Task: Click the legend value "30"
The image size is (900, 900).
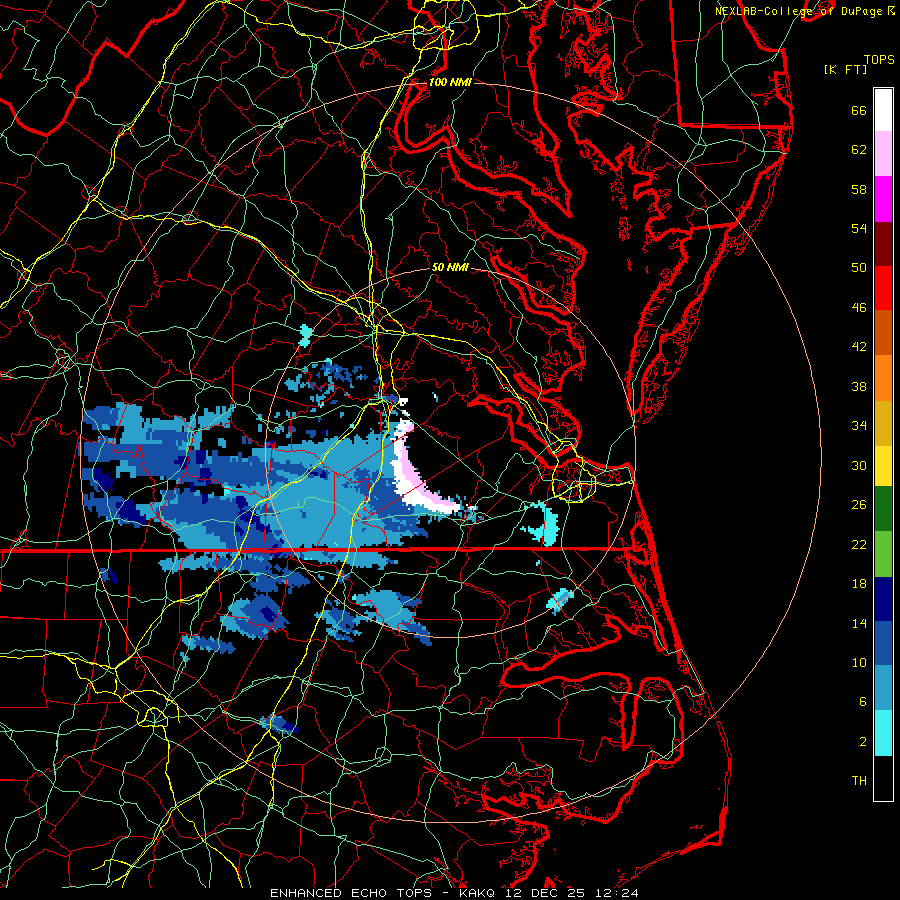Action: pyautogui.click(x=859, y=465)
